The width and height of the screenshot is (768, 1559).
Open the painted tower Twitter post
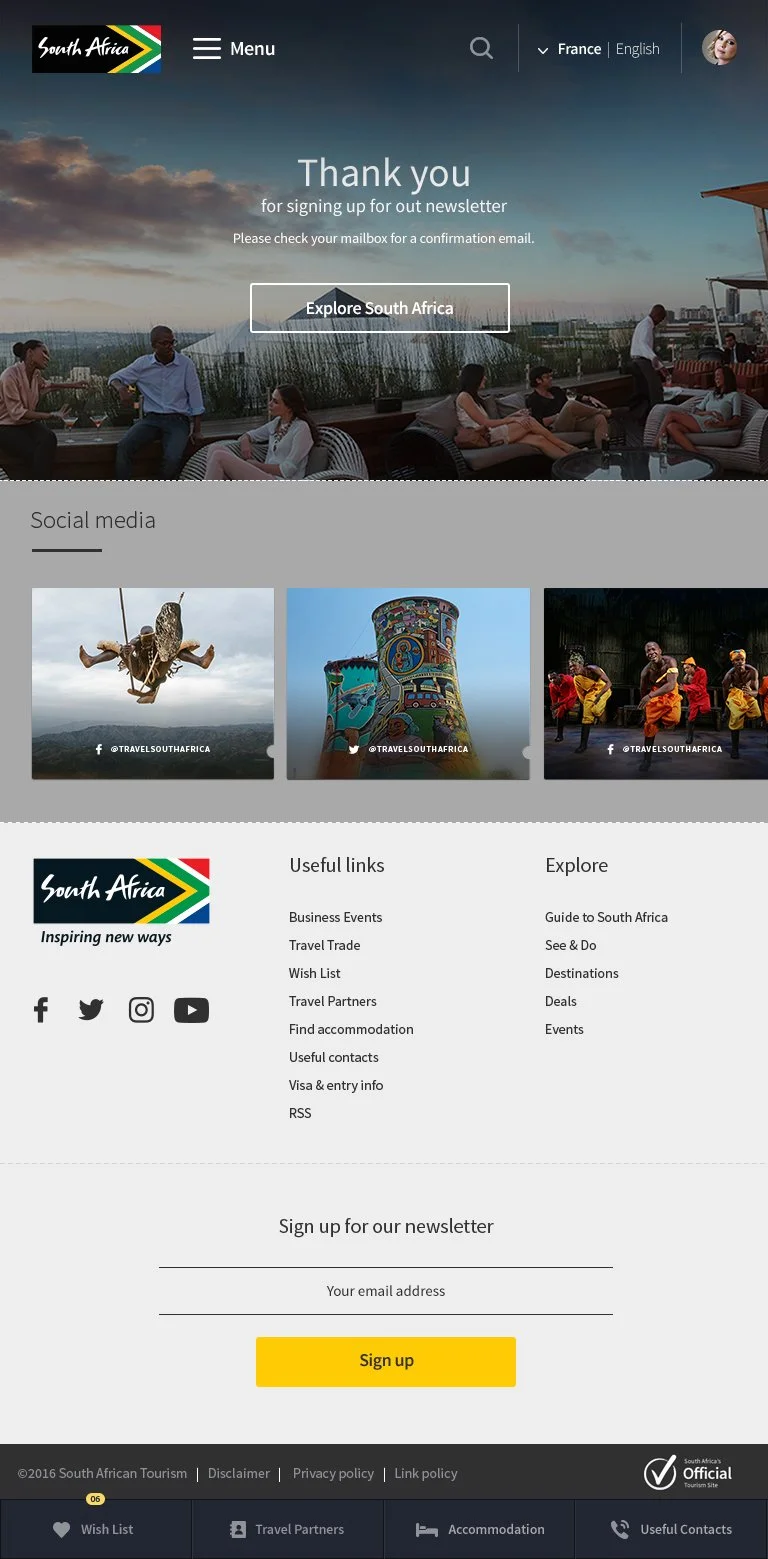pyautogui.click(x=408, y=684)
